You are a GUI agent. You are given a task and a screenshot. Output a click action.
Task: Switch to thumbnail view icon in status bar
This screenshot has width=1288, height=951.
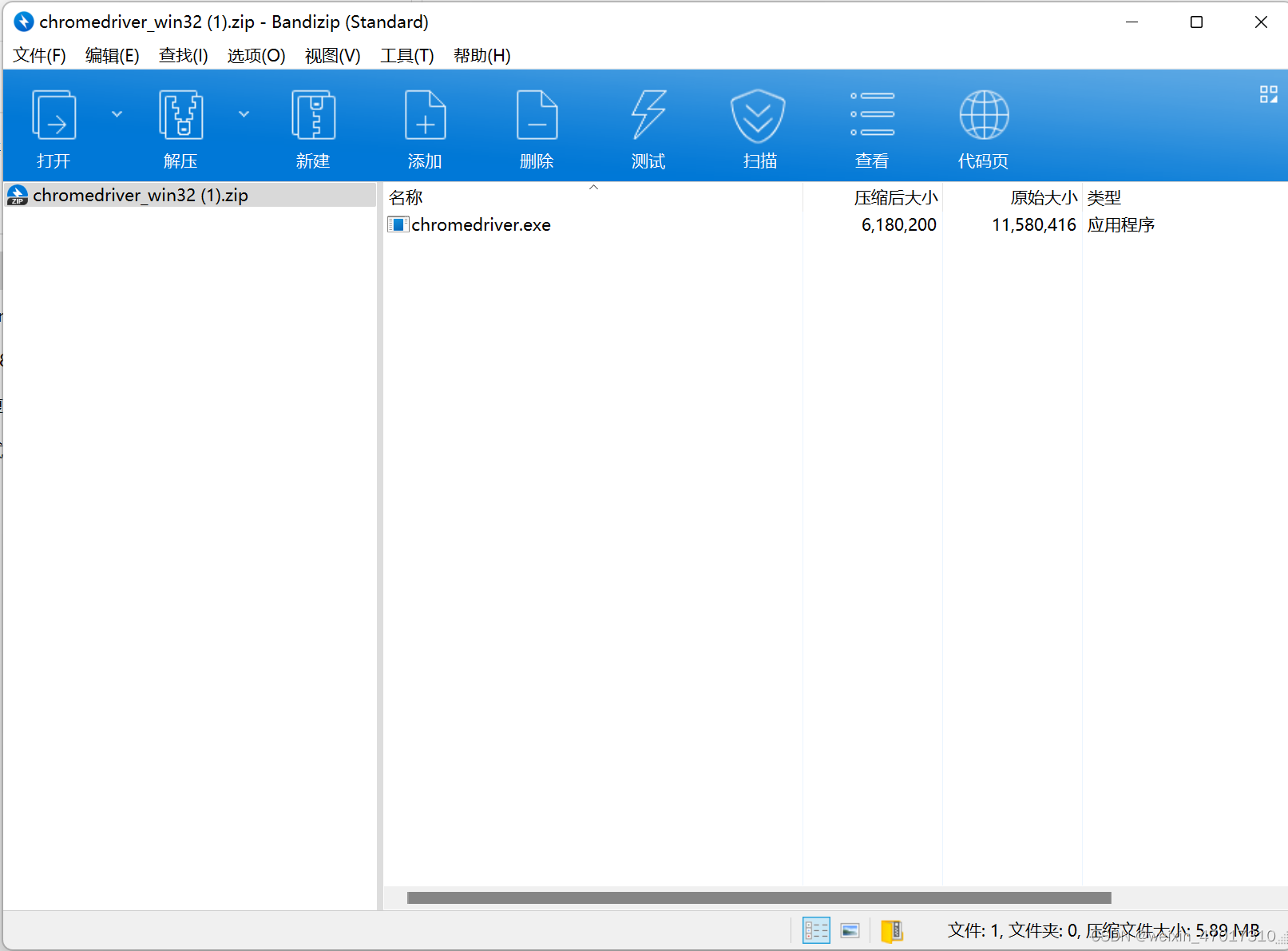click(x=850, y=930)
